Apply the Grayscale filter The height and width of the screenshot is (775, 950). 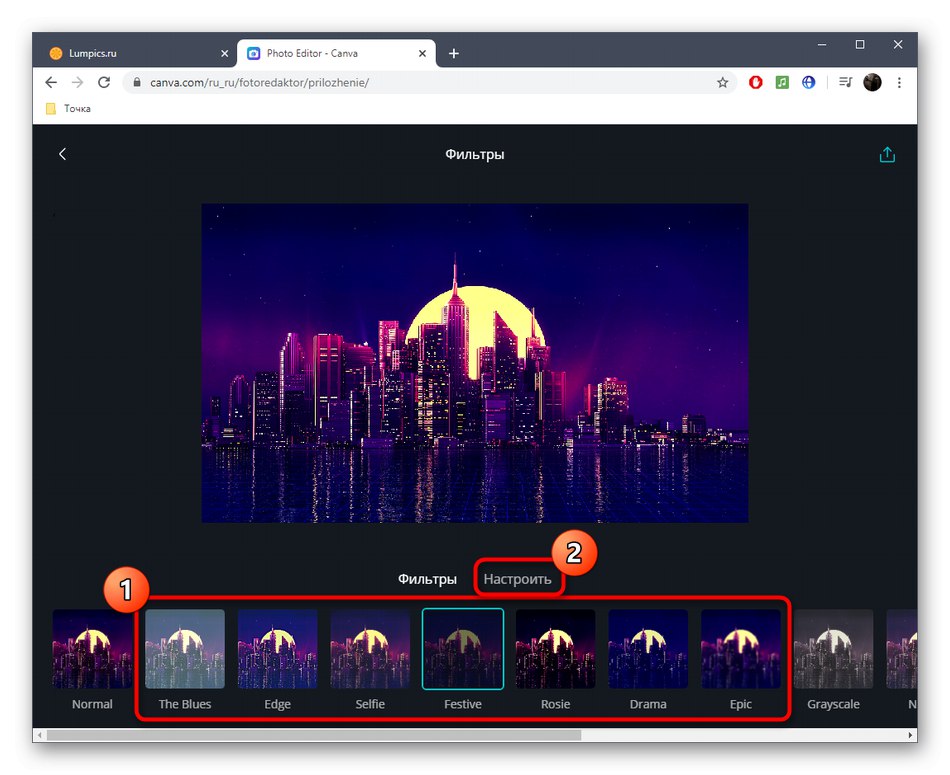pos(833,649)
